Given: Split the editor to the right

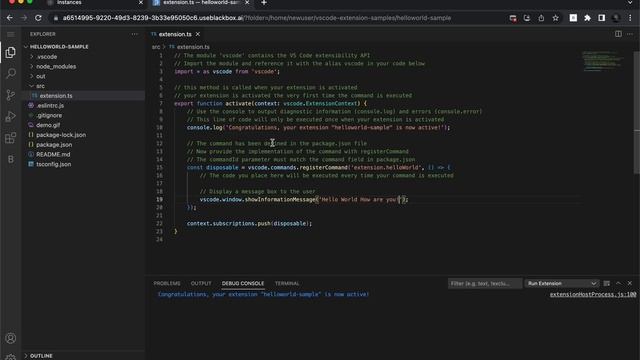Looking at the screenshot, I should [x=618, y=34].
